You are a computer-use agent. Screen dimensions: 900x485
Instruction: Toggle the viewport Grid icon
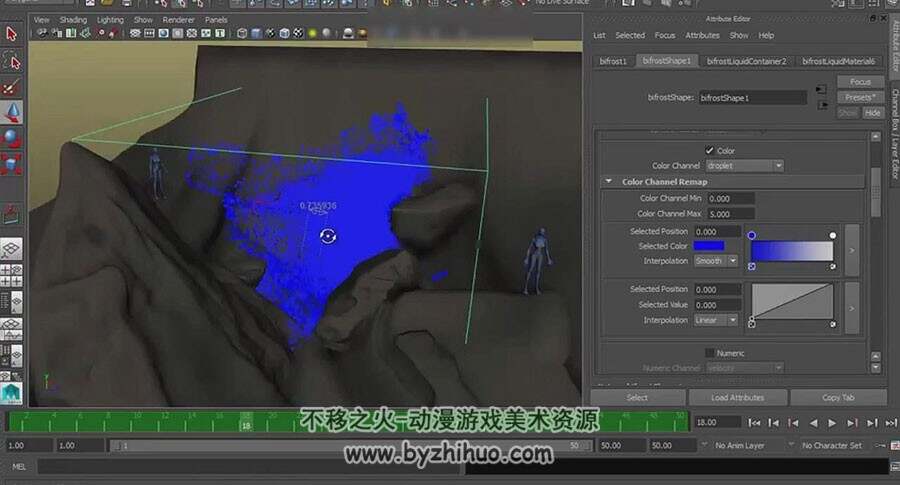coord(135,33)
